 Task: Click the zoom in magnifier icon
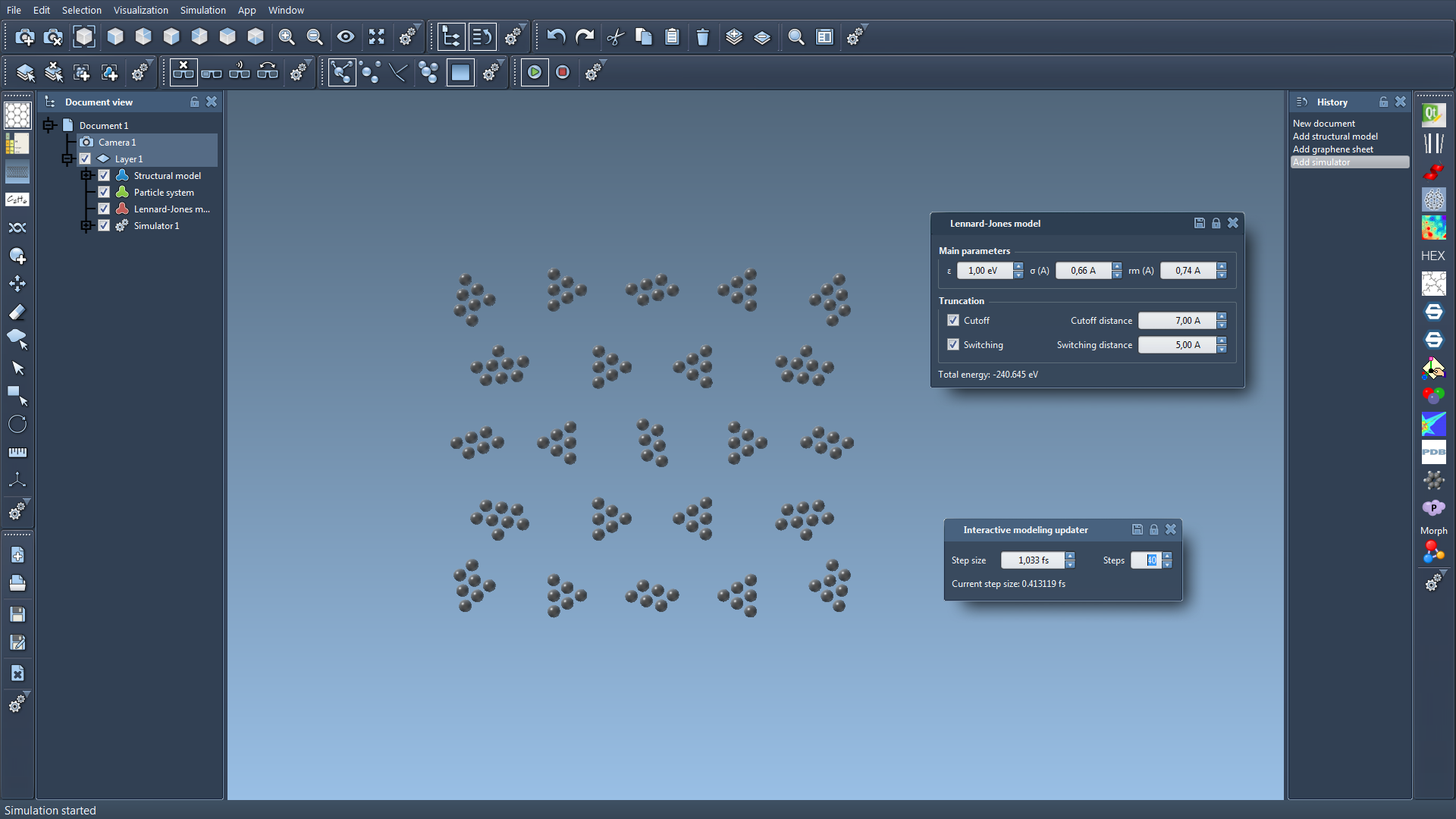pyautogui.click(x=287, y=37)
